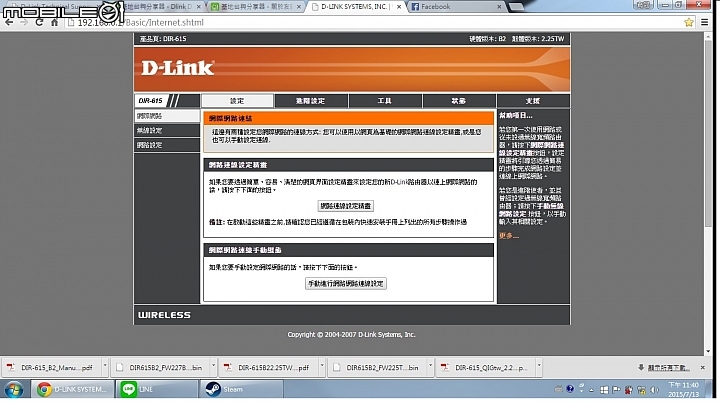Open the Chrome hamburger menu
Screen dimensions: 720x404
coord(704,22)
